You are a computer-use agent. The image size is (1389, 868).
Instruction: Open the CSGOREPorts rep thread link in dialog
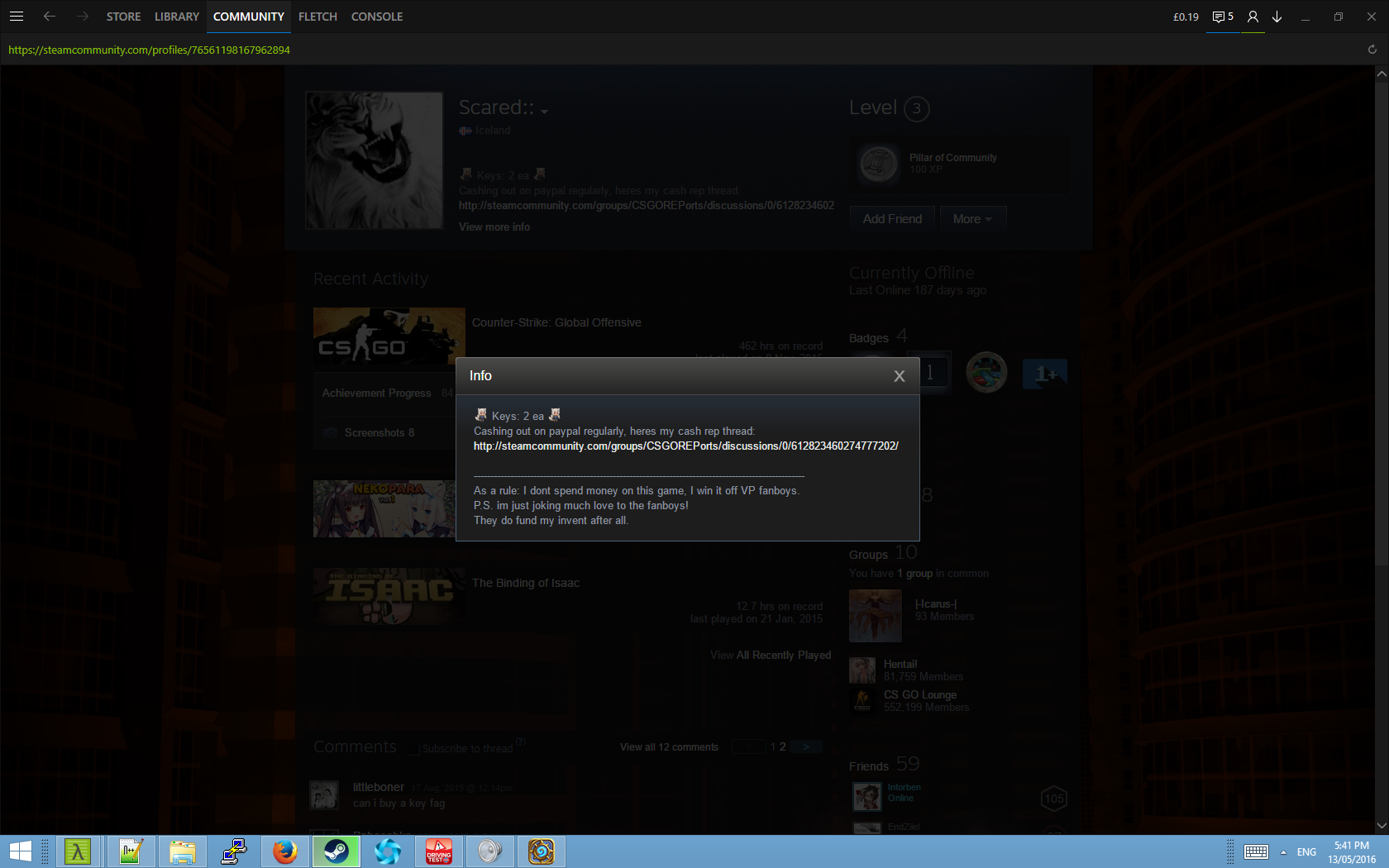point(685,446)
